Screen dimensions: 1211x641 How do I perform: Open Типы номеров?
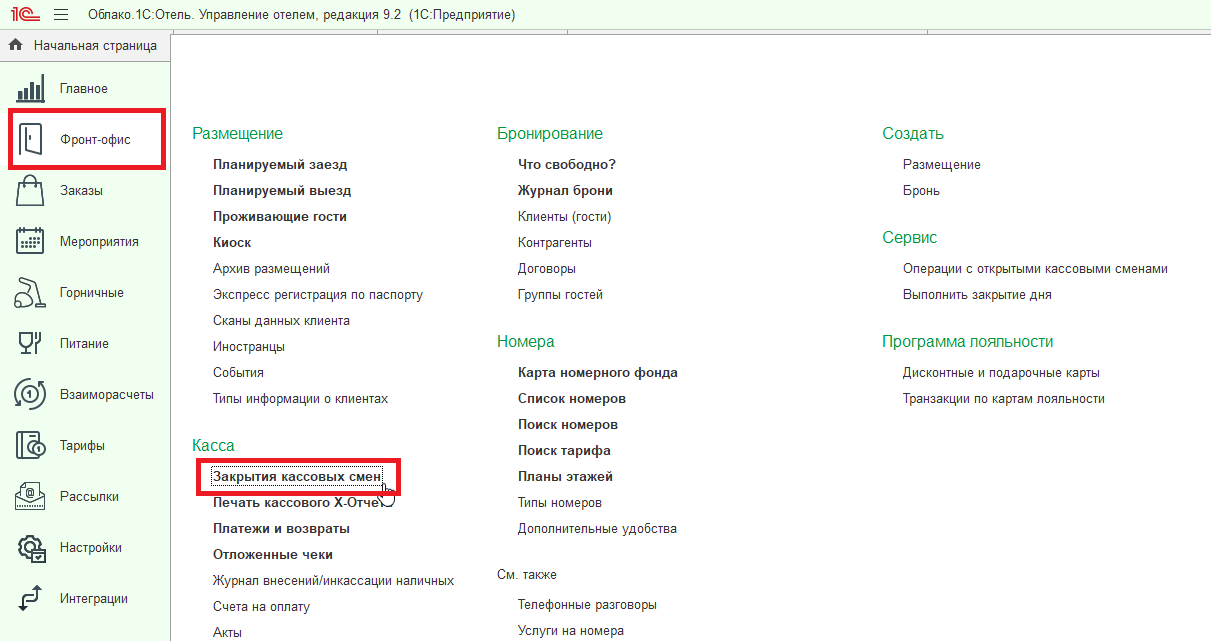pyautogui.click(x=560, y=503)
